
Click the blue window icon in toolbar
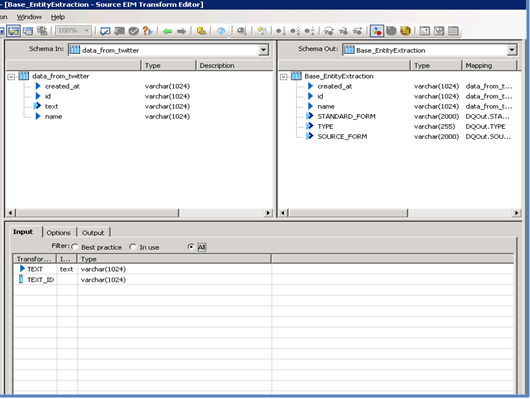point(28,31)
